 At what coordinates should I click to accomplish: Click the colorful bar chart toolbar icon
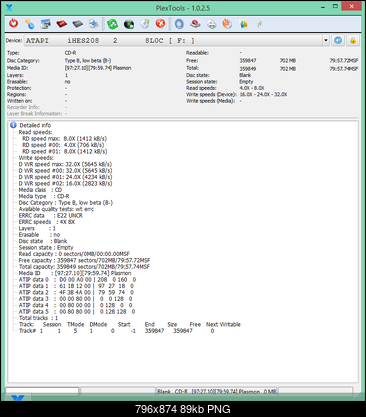244,24
